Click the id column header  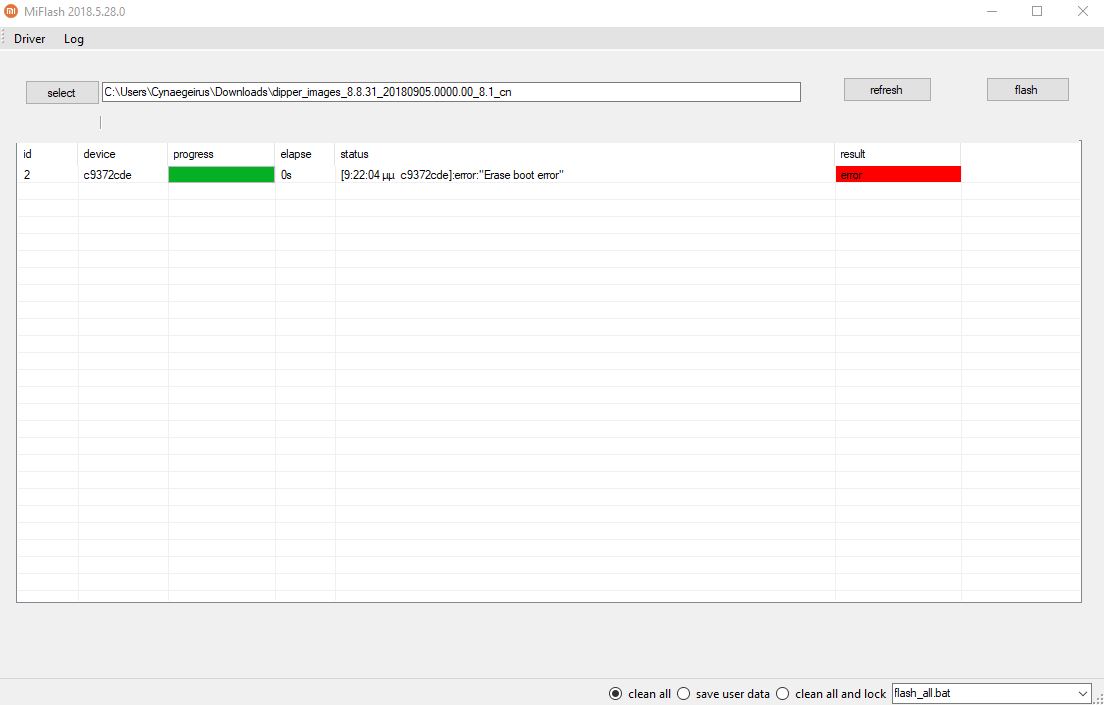click(x=47, y=154)
